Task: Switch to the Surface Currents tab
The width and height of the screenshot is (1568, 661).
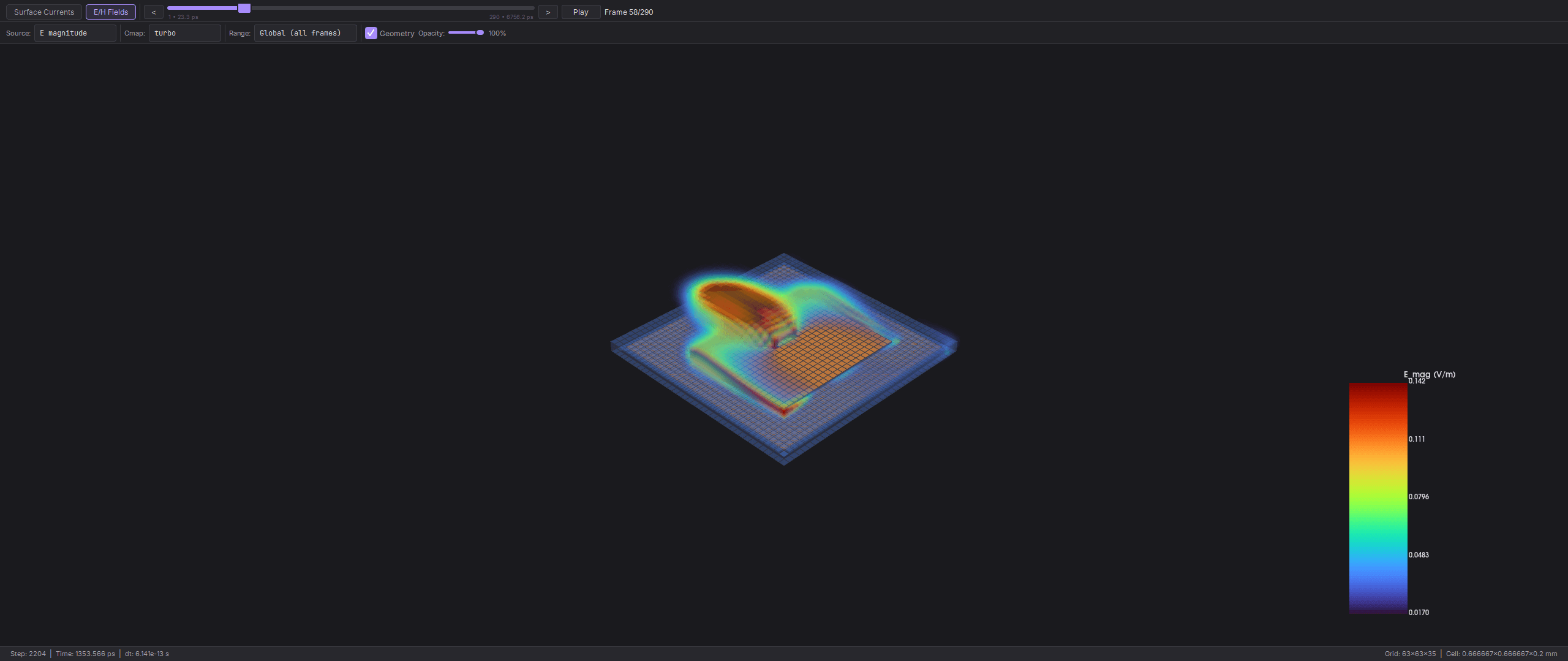Action: point(44,12)
